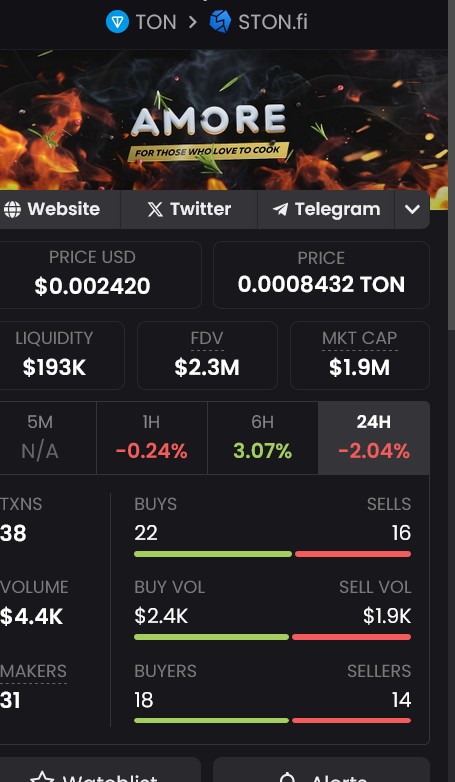
Task: Click the bell icon for Alerts
Action: click(x=287, y=777)
